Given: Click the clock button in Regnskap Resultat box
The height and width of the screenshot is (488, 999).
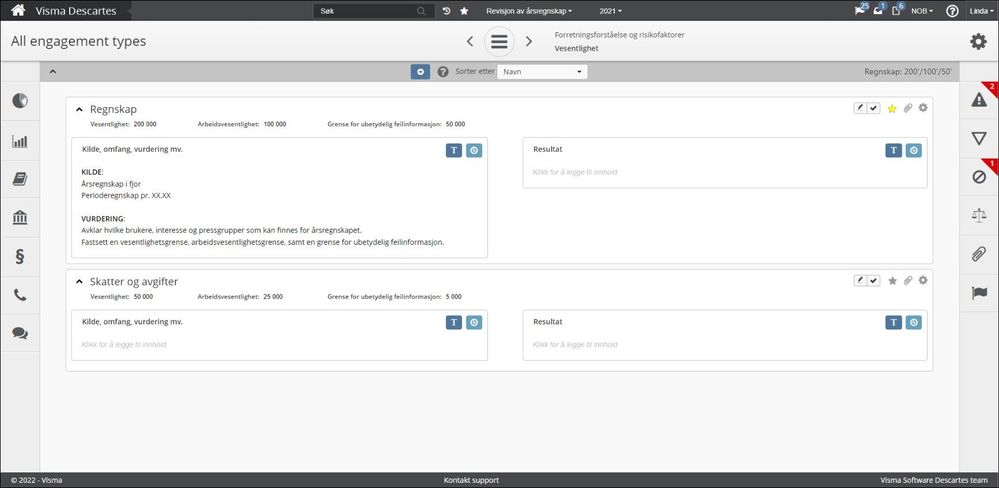Looking at the screenshot, I should 914,150.
